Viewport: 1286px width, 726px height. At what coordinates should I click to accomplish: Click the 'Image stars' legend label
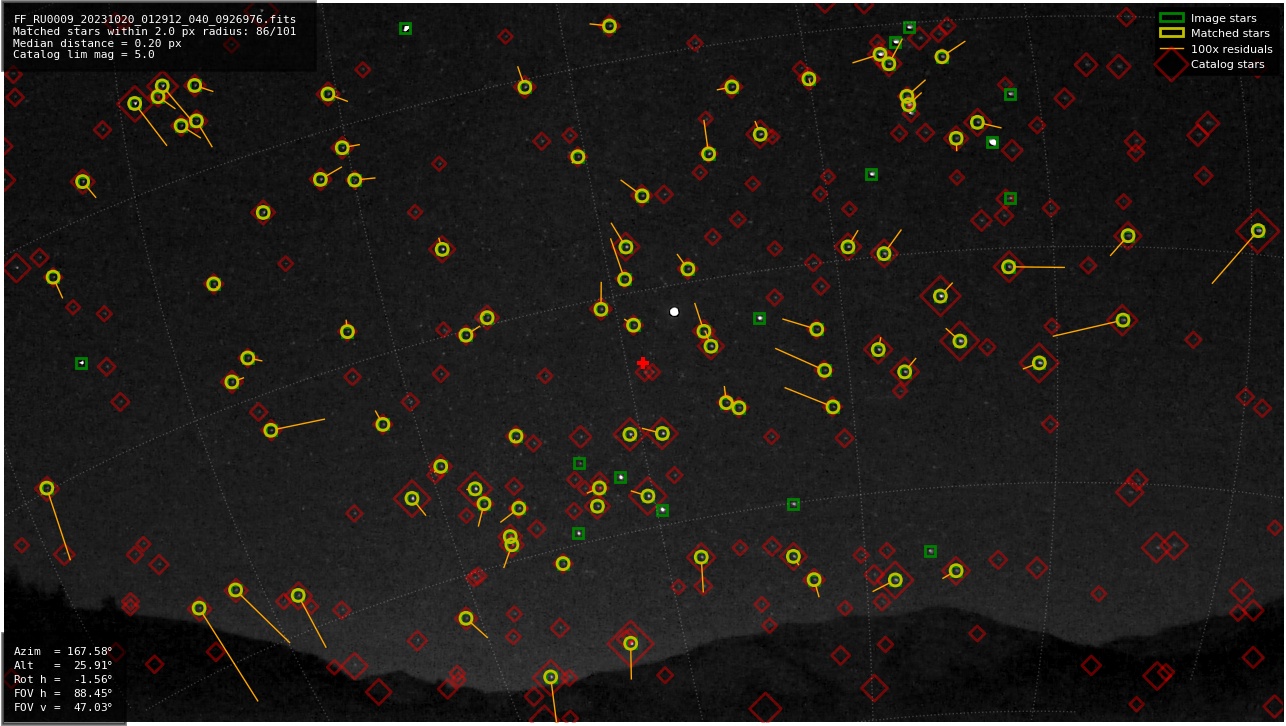point(1223,19)
